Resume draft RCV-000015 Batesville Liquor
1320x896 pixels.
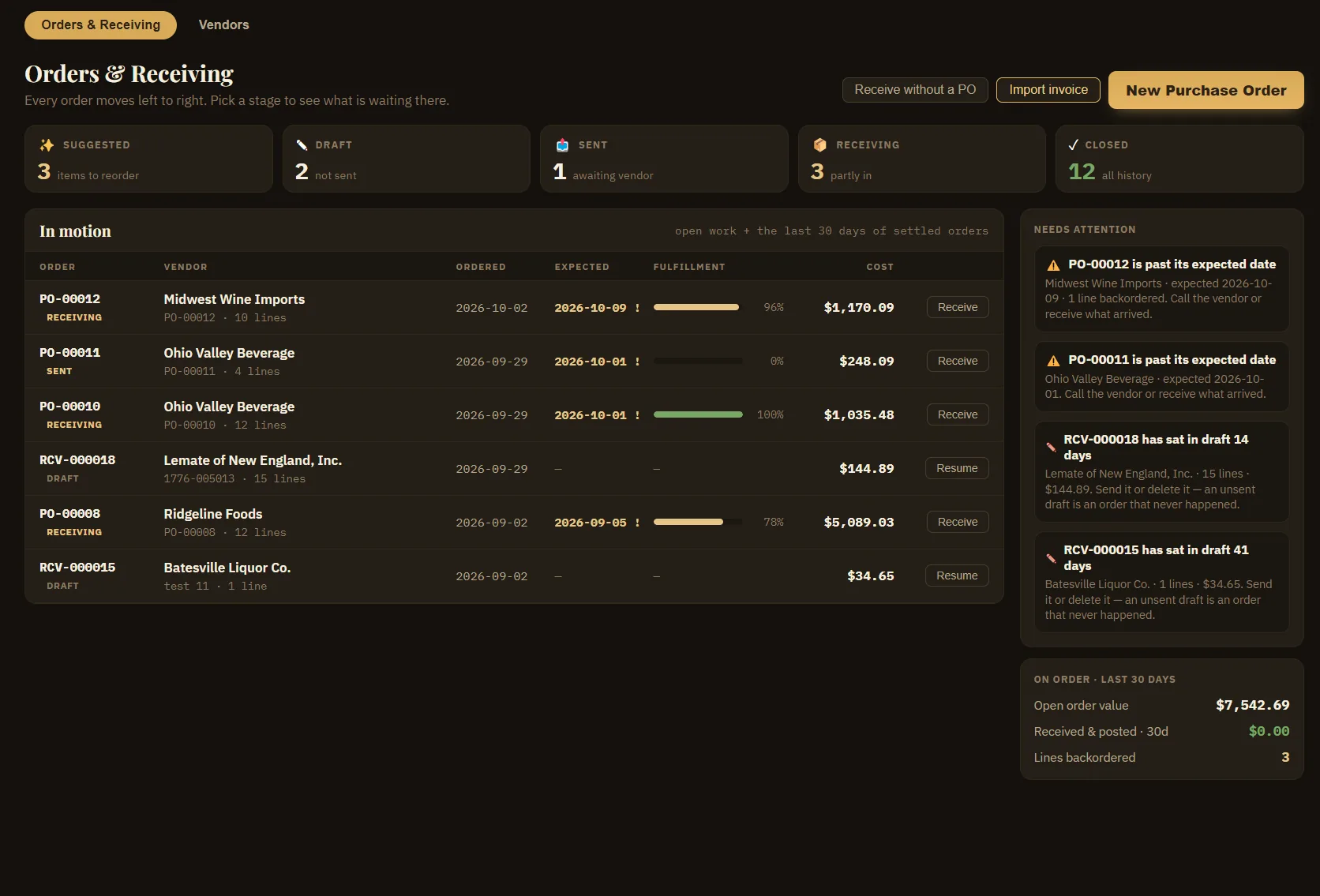(x=957, y=576)
